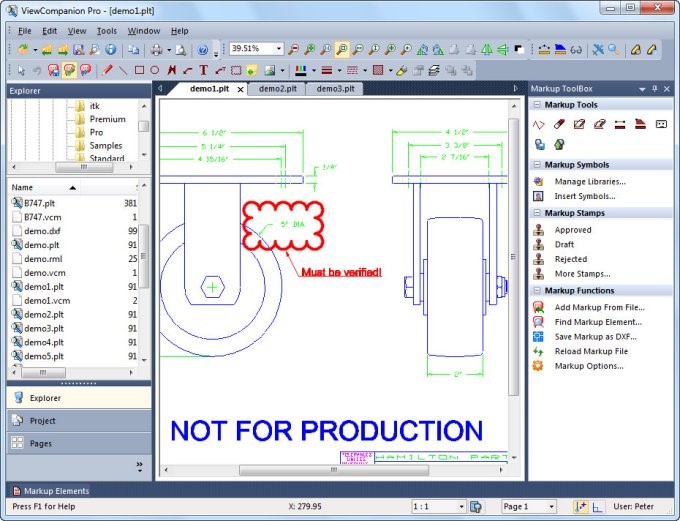Toggle pin on the Markup ToolBox panel
680x521 pixels.
pos(654,89)
